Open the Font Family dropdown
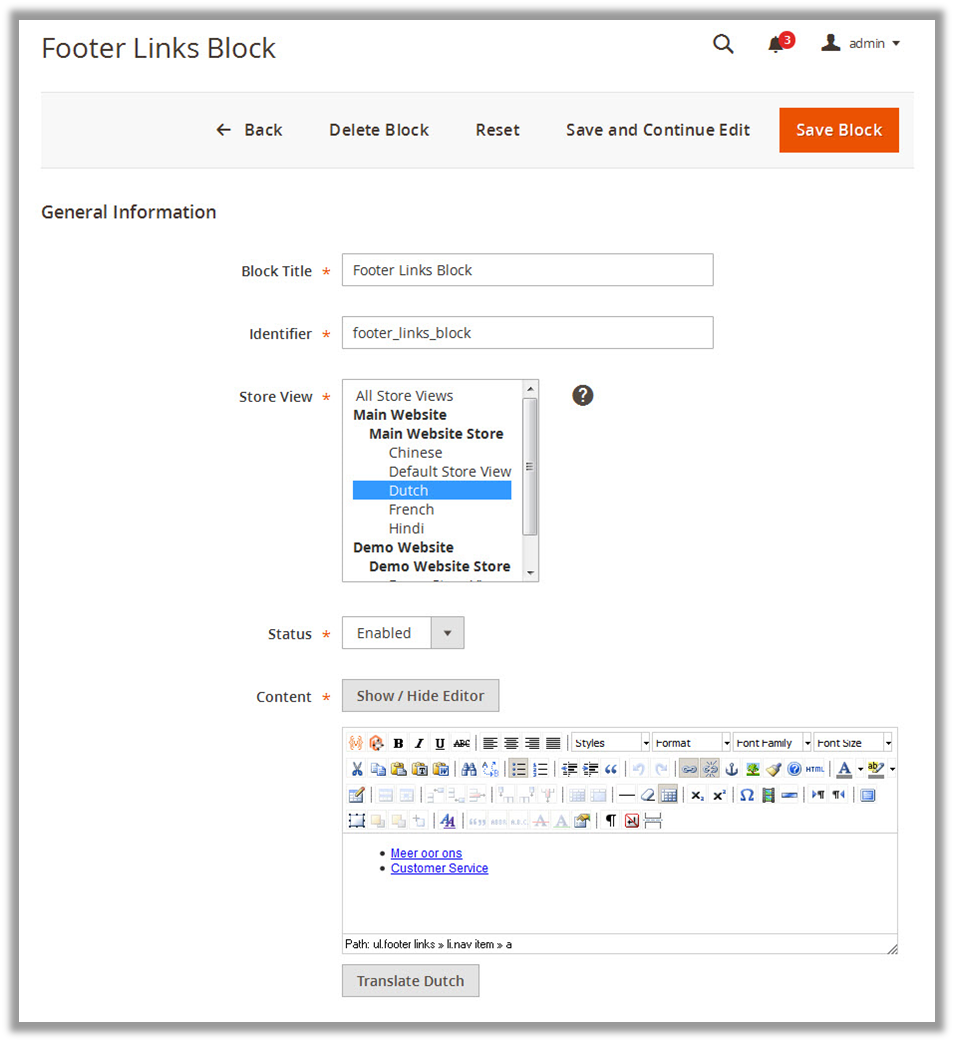 [x=772, y=743]
